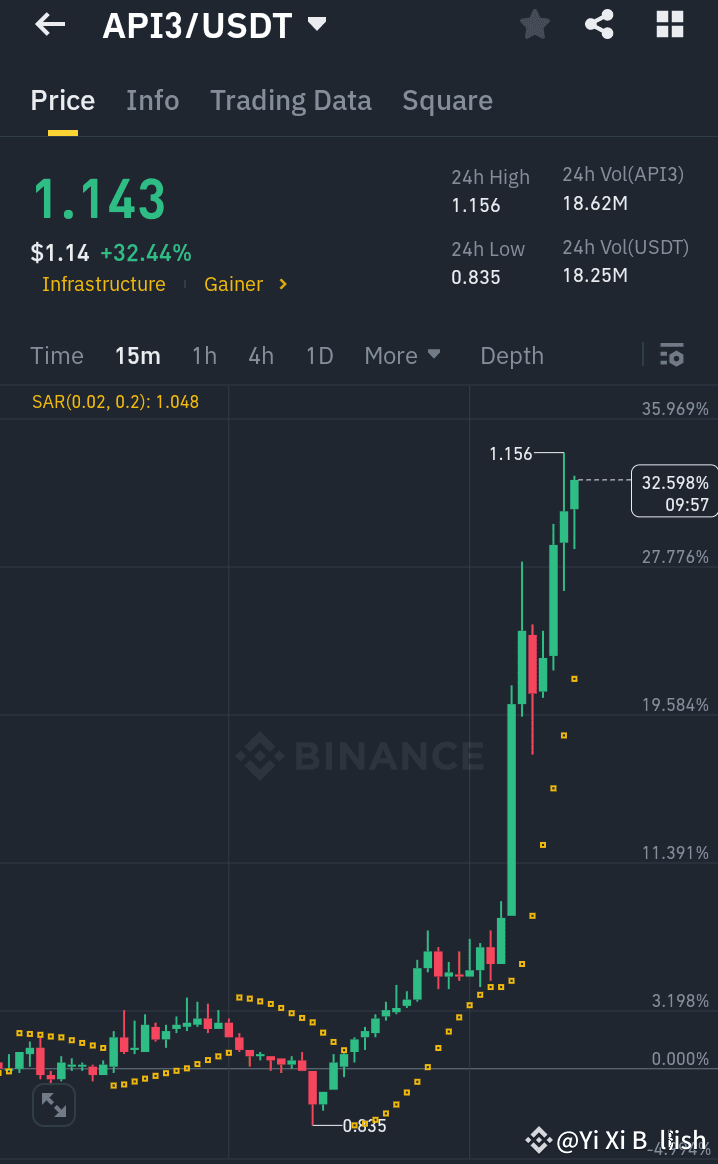Screen dimensions: 718x1164
Task: Open the share options for this chart
Action: point(599,24)
